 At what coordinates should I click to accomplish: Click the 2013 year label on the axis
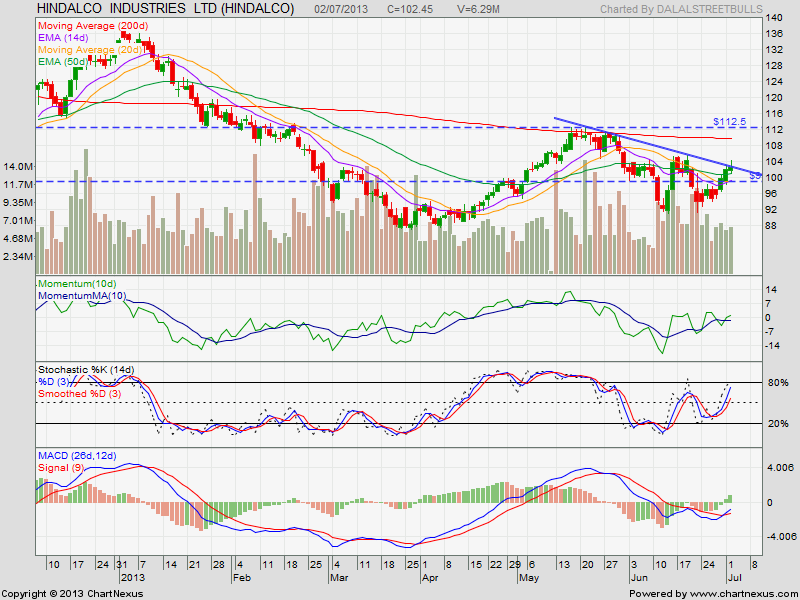pyautogui.click(x=133, y=578)
